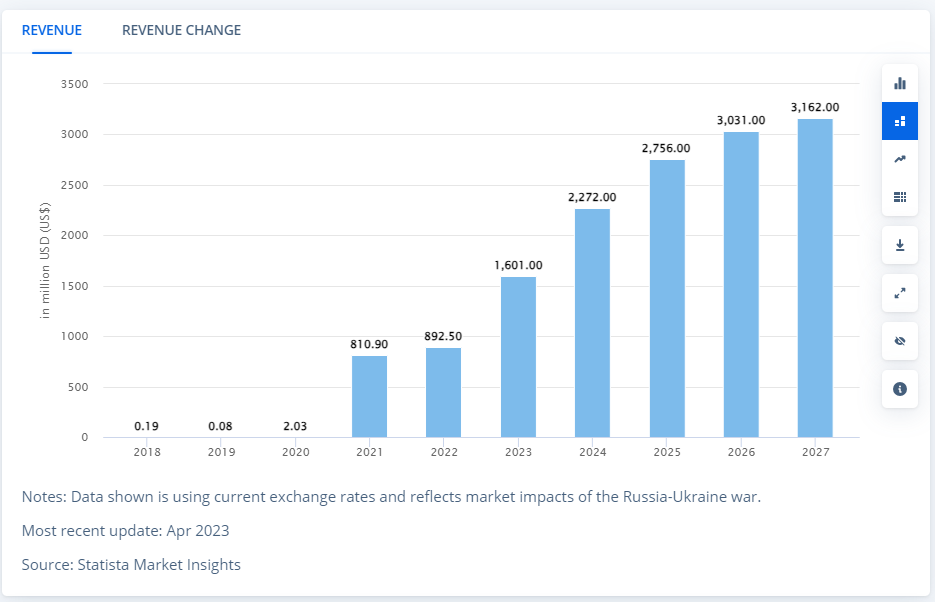
Task: Click the 892.50 data label
Action: point(443,336)
